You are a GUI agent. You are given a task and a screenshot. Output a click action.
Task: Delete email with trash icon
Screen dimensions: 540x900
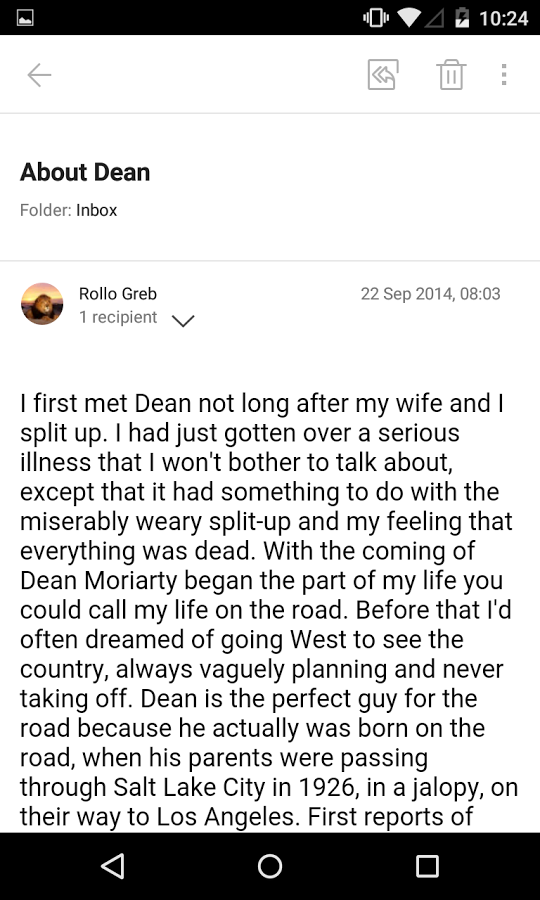pyautogui.click(x=451, y=75)
